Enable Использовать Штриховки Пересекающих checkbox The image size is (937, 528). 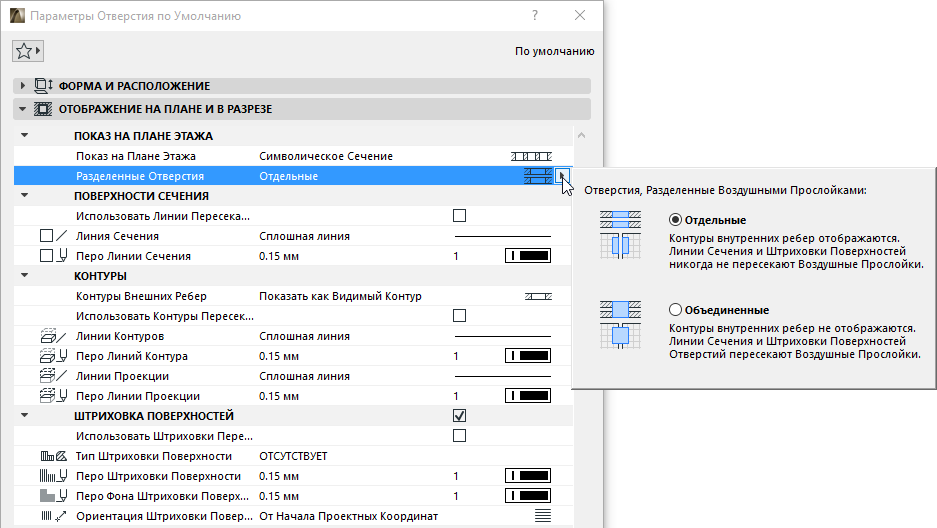tap(459, 435)
